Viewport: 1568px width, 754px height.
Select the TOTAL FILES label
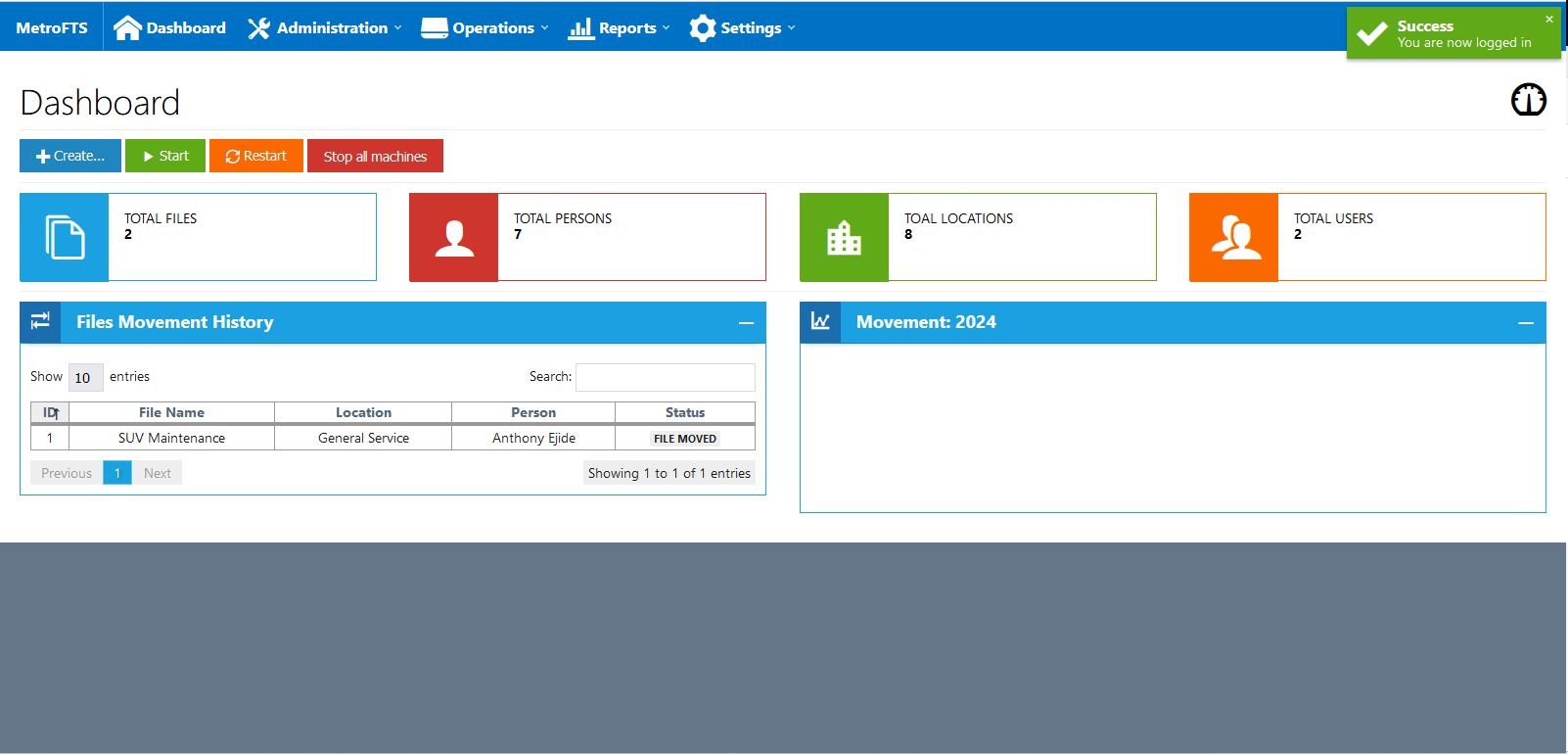[161, 218]
